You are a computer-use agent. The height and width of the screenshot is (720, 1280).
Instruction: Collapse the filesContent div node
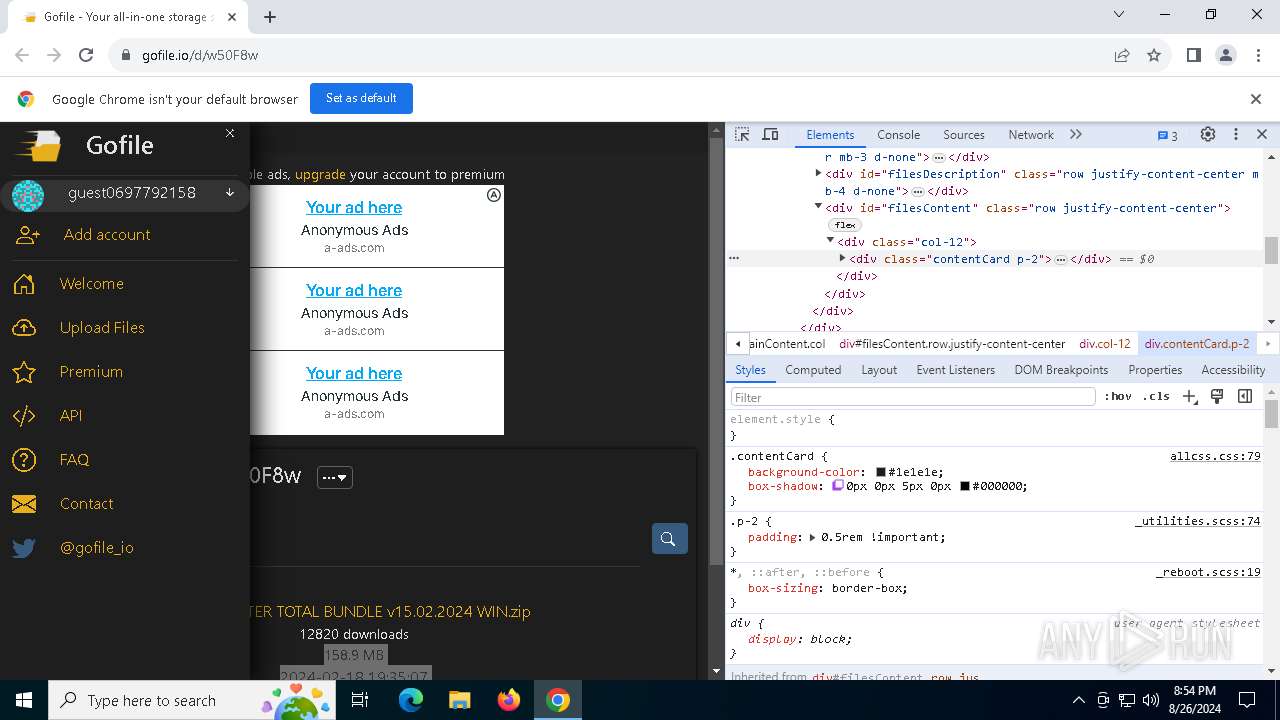click(819, 207)
